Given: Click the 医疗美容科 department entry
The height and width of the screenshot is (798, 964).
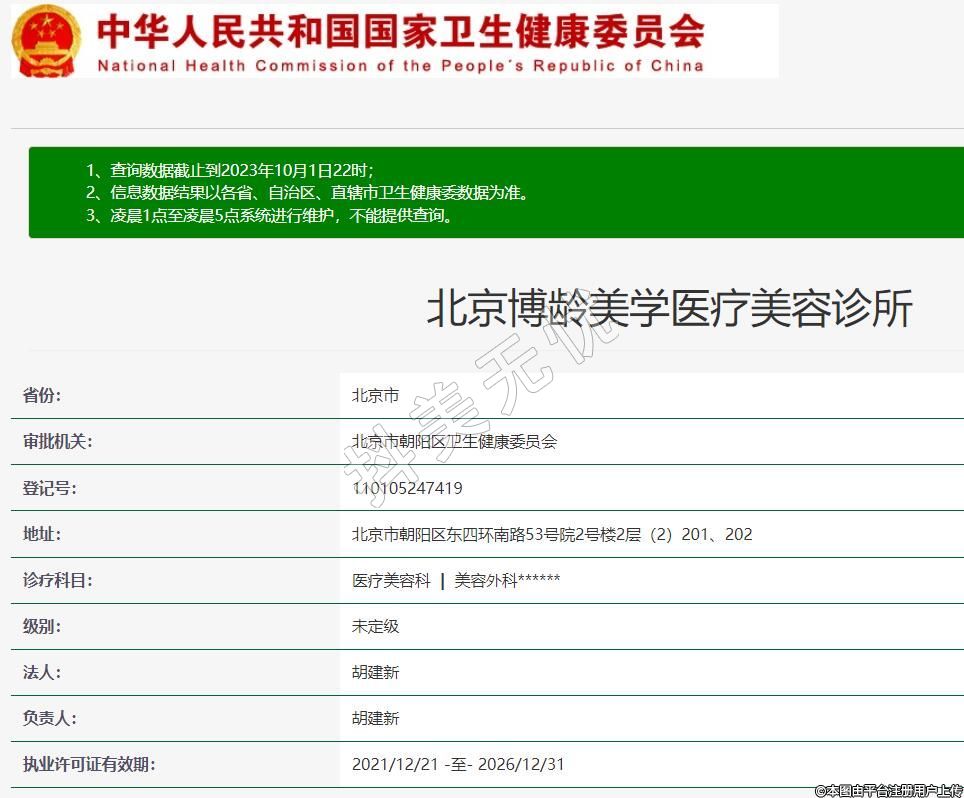Looking at the screenshot, I should coord(391,580).
